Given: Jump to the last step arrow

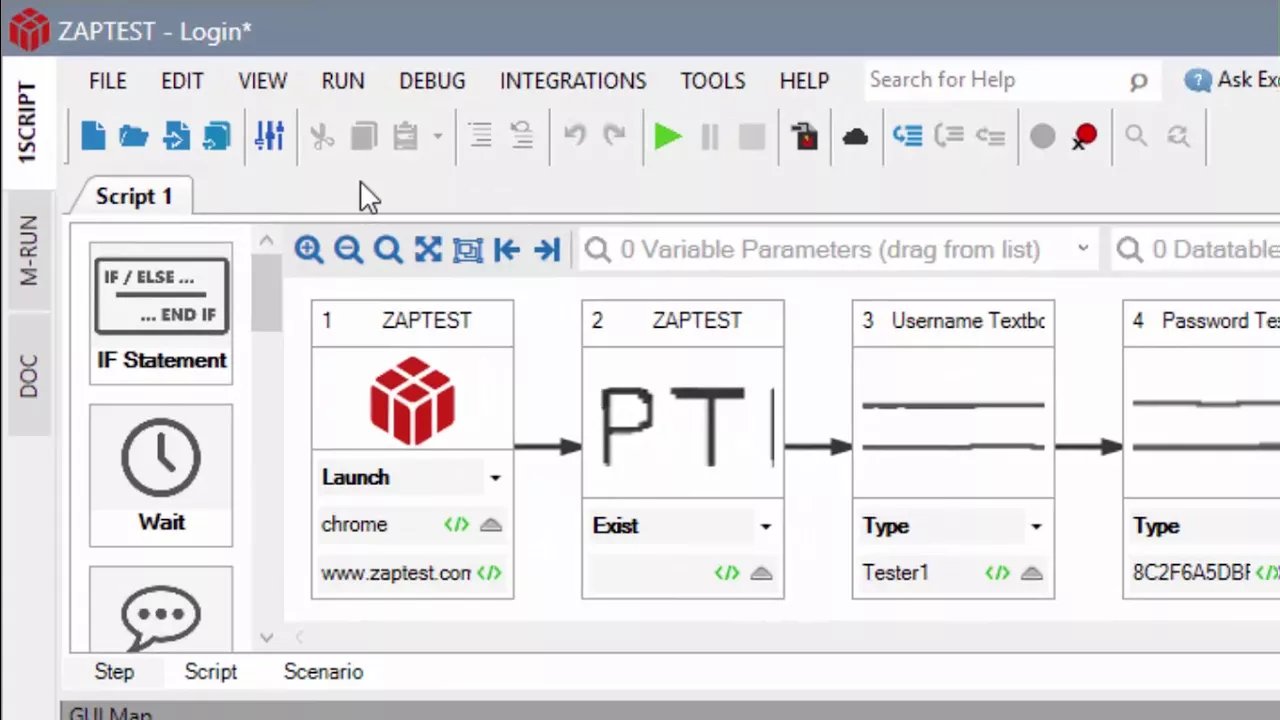Looking at the screenshot, I should pyautogui.click(x=547, y=250).
